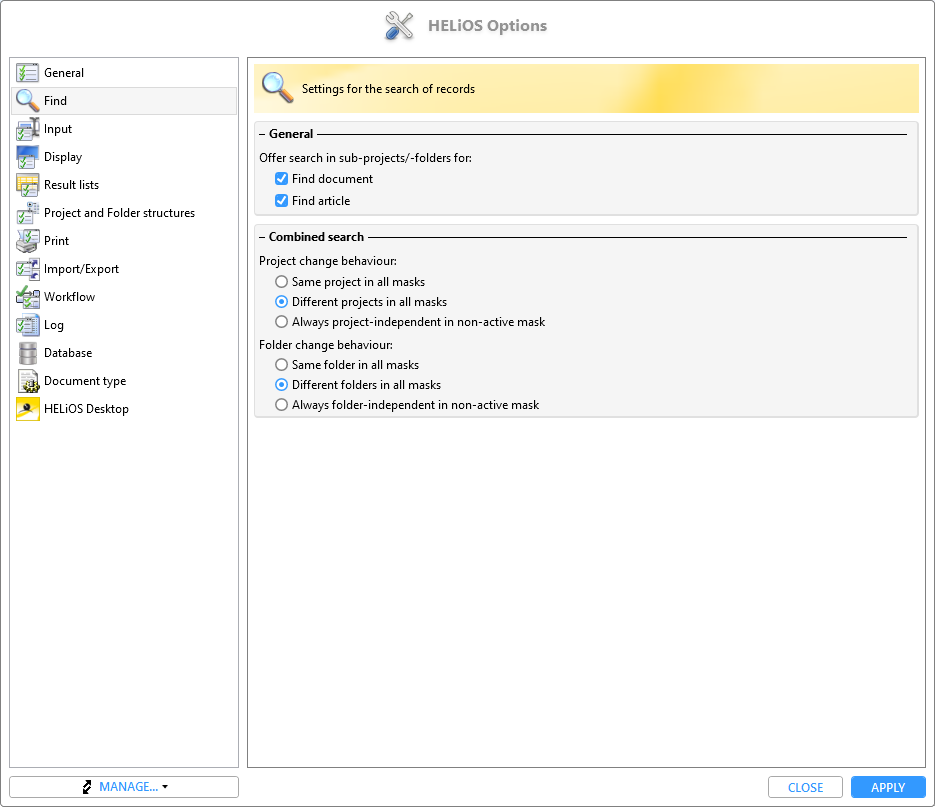
Task: Open the Document type options page
Action: 124,381
